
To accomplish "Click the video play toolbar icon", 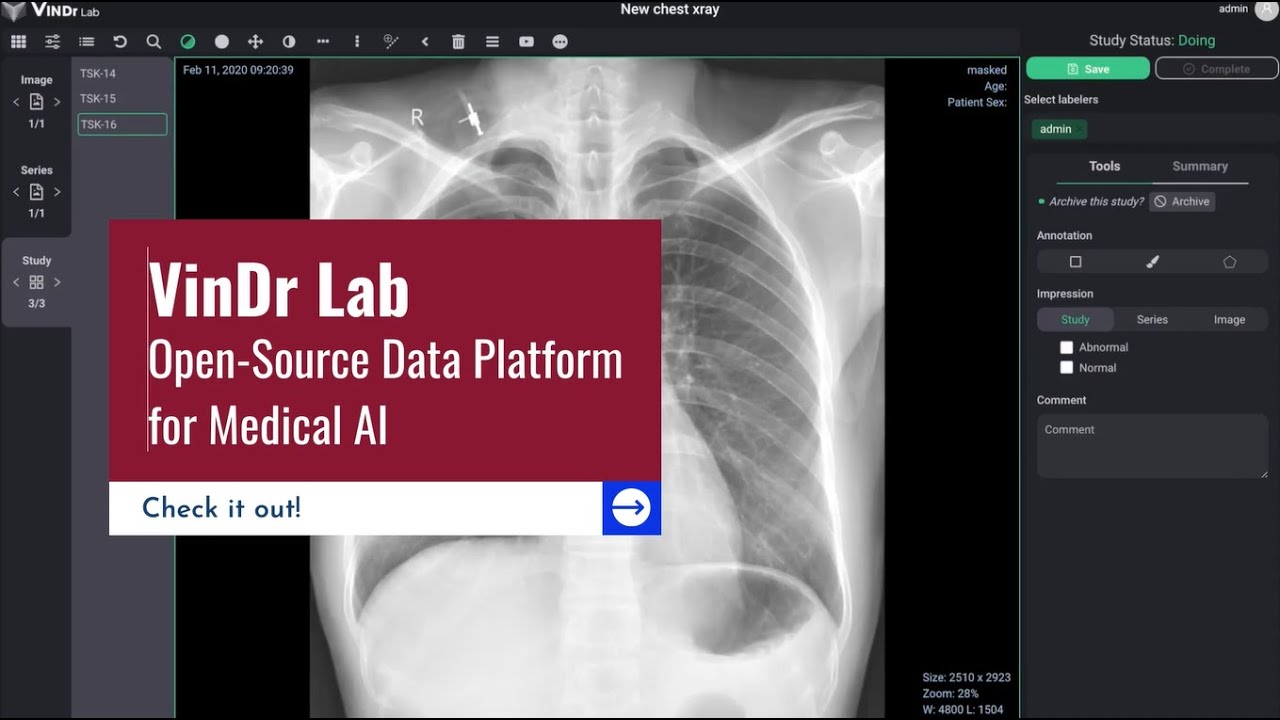I will (x=526, y=42).
